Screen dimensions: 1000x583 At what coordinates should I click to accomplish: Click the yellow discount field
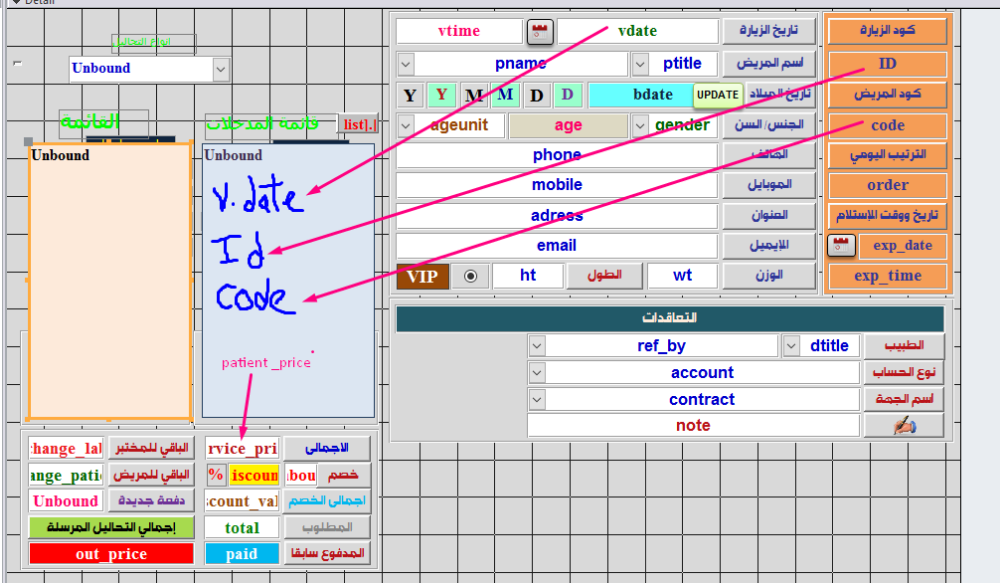pyautogui.click(x=254, y=475)
